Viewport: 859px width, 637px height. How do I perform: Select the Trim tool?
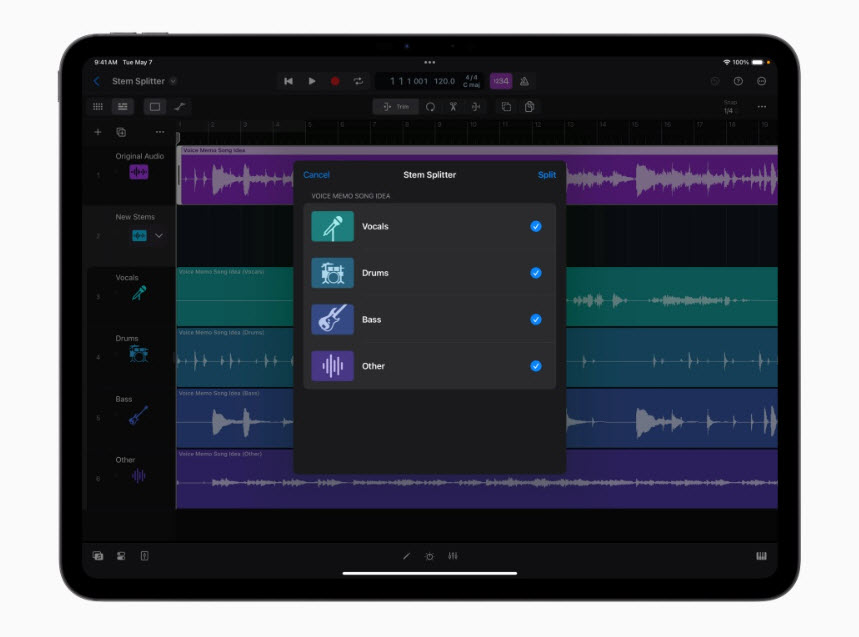(x=396, y=106)
